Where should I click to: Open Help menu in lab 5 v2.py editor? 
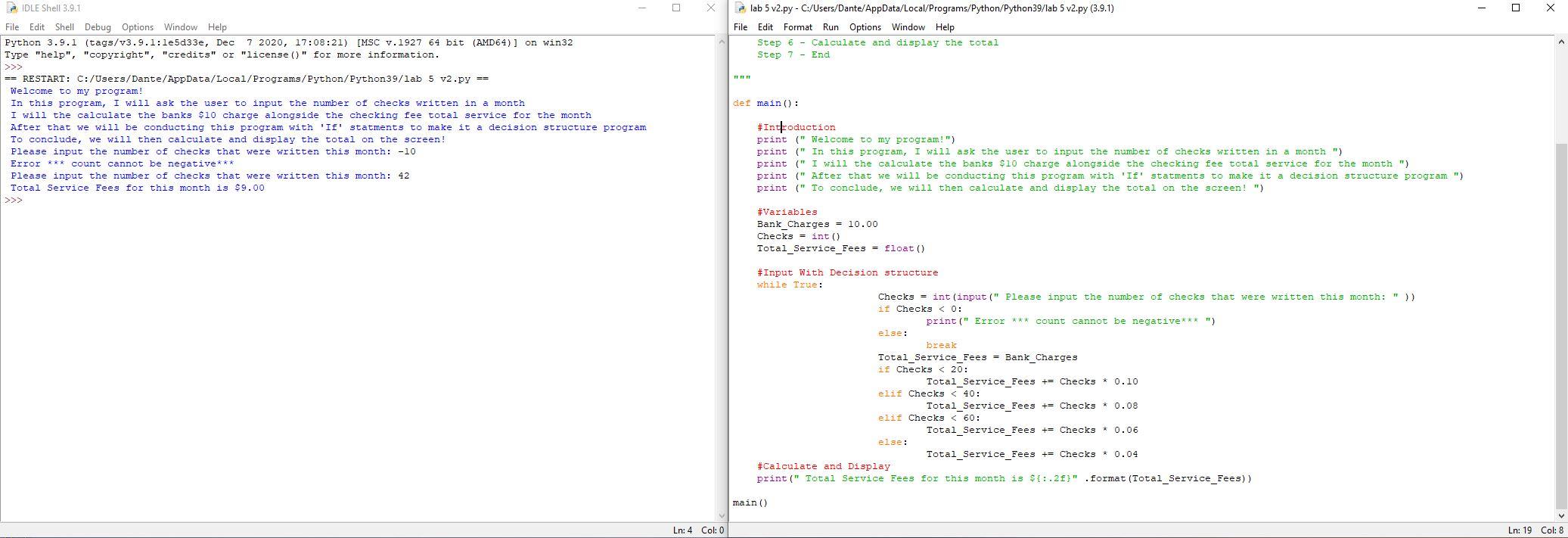point(945,26)
